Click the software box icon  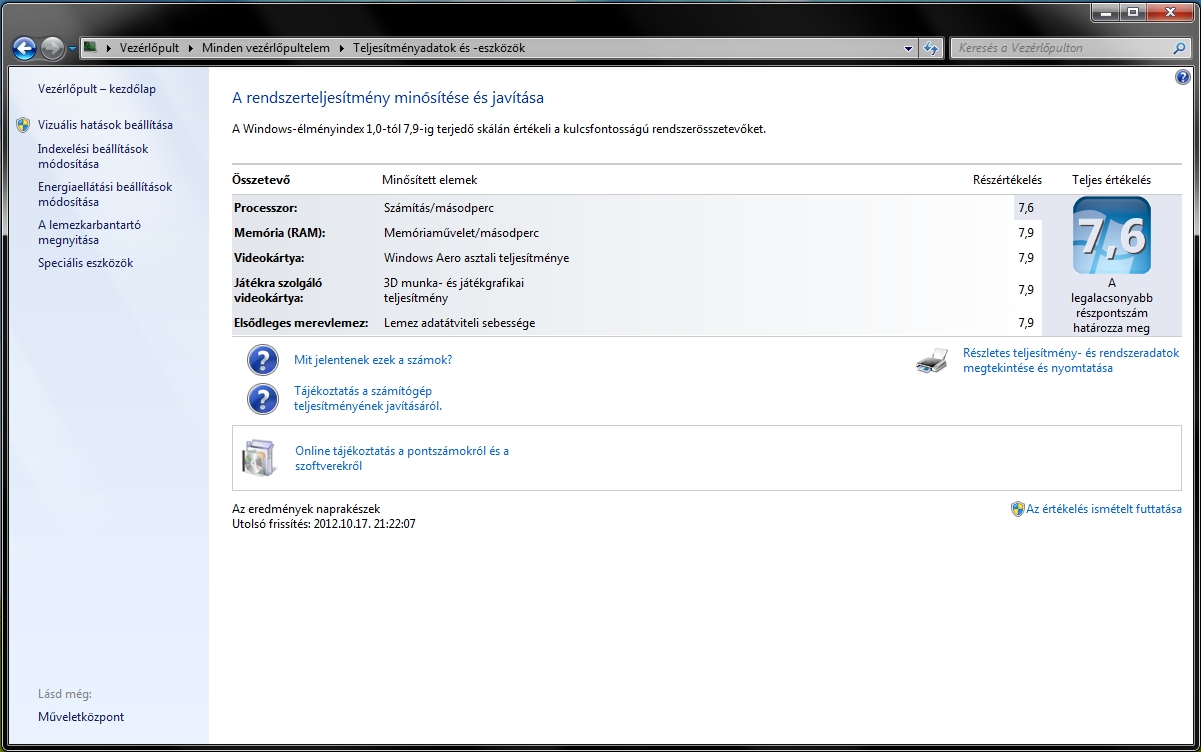point(258,458)
